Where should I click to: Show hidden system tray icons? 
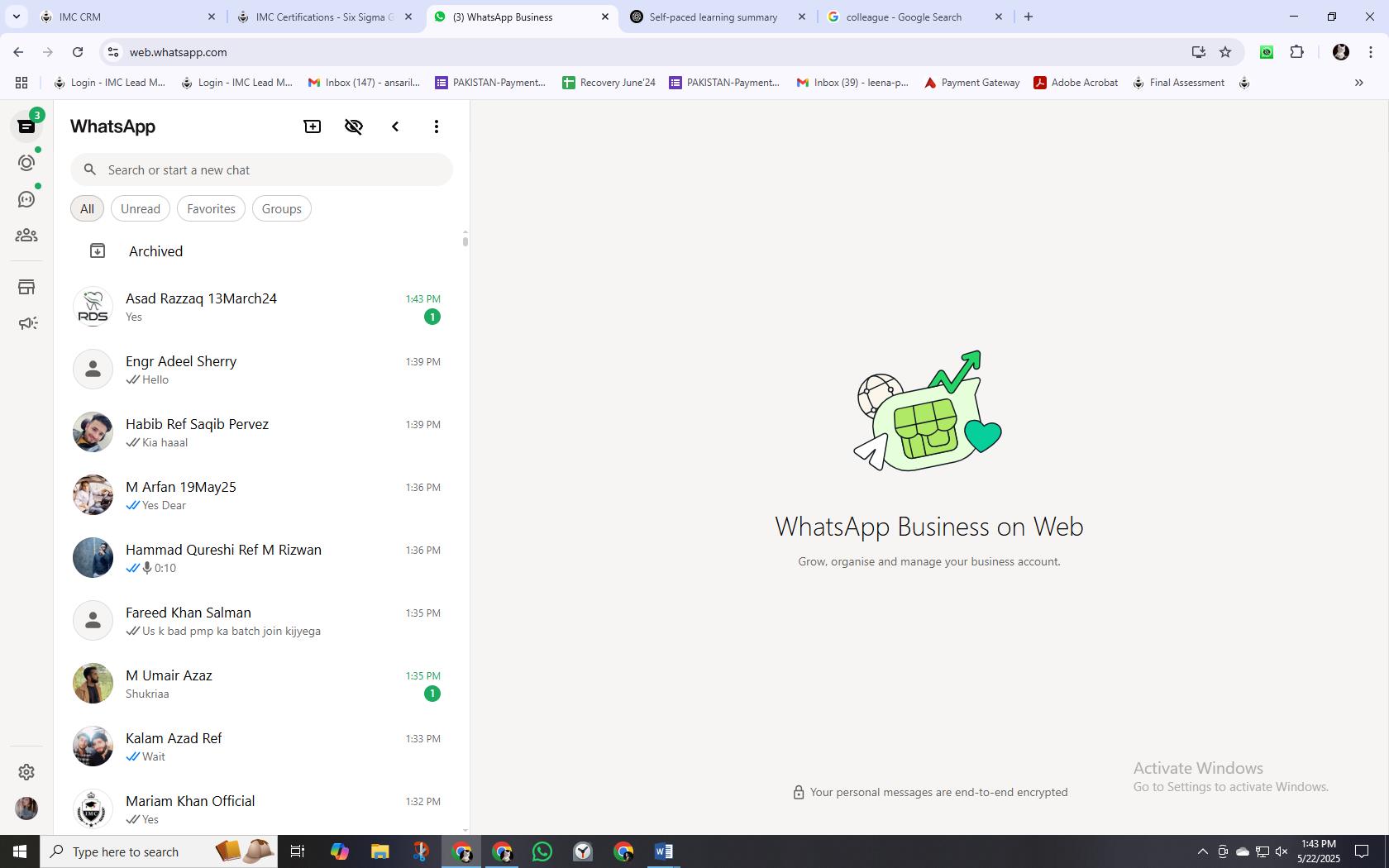click(1203, 851)
